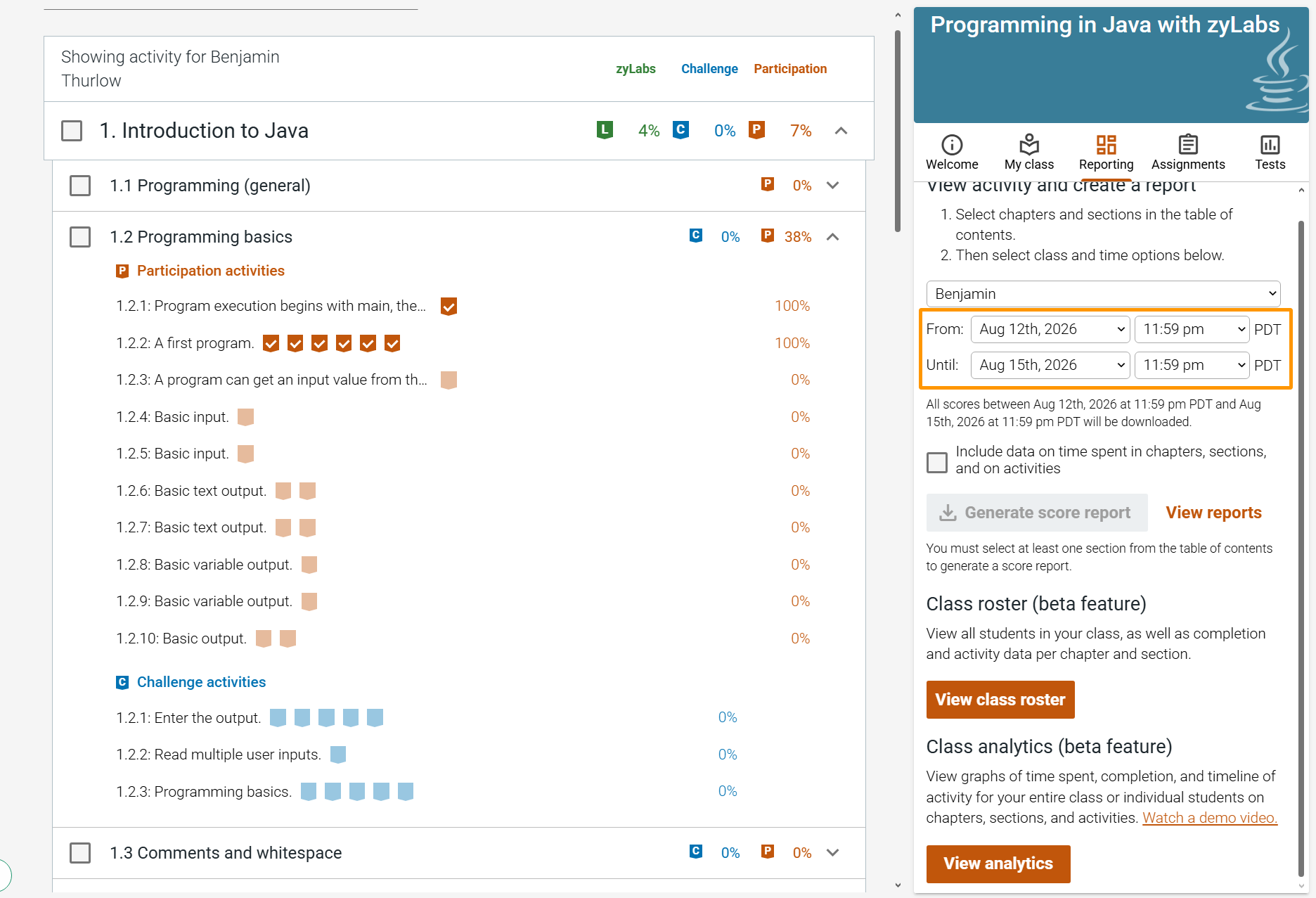Click the View class roster button
The height and width of the screenshot is (898, 1316).
[1000, 700]
